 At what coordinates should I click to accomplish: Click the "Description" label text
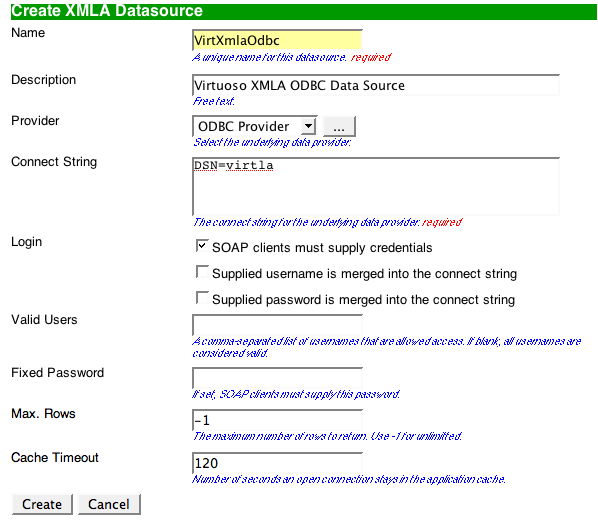43,80
